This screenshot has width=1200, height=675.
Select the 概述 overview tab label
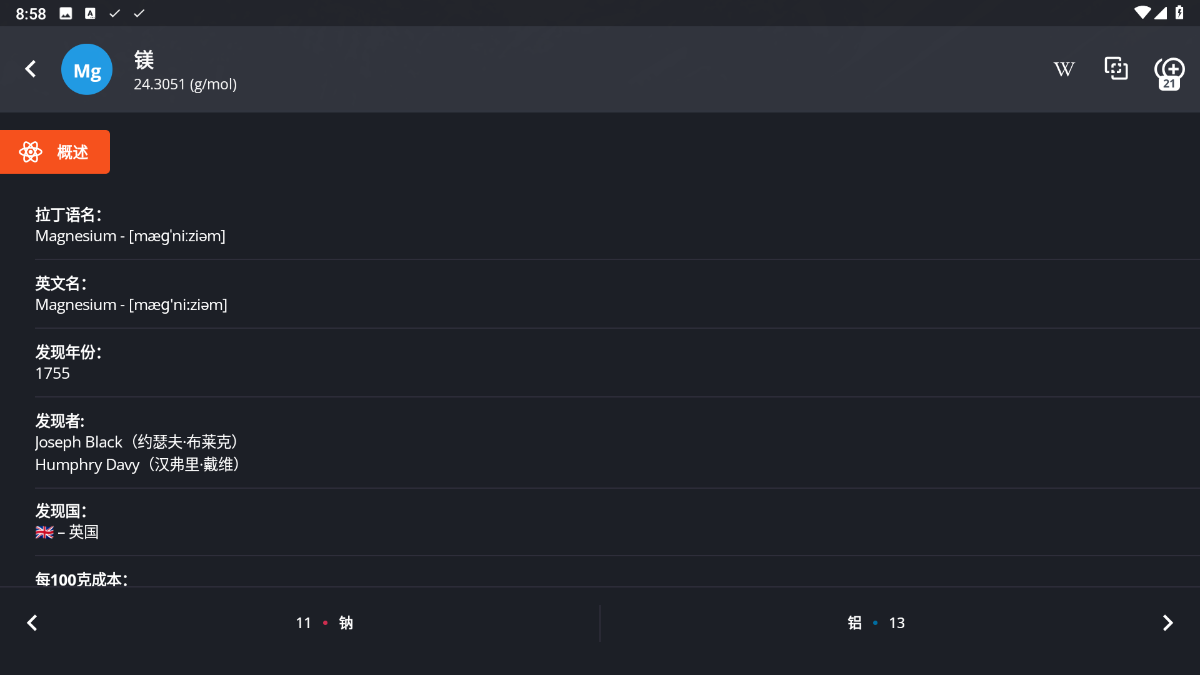pyautogui.click(x=73, y=152)
